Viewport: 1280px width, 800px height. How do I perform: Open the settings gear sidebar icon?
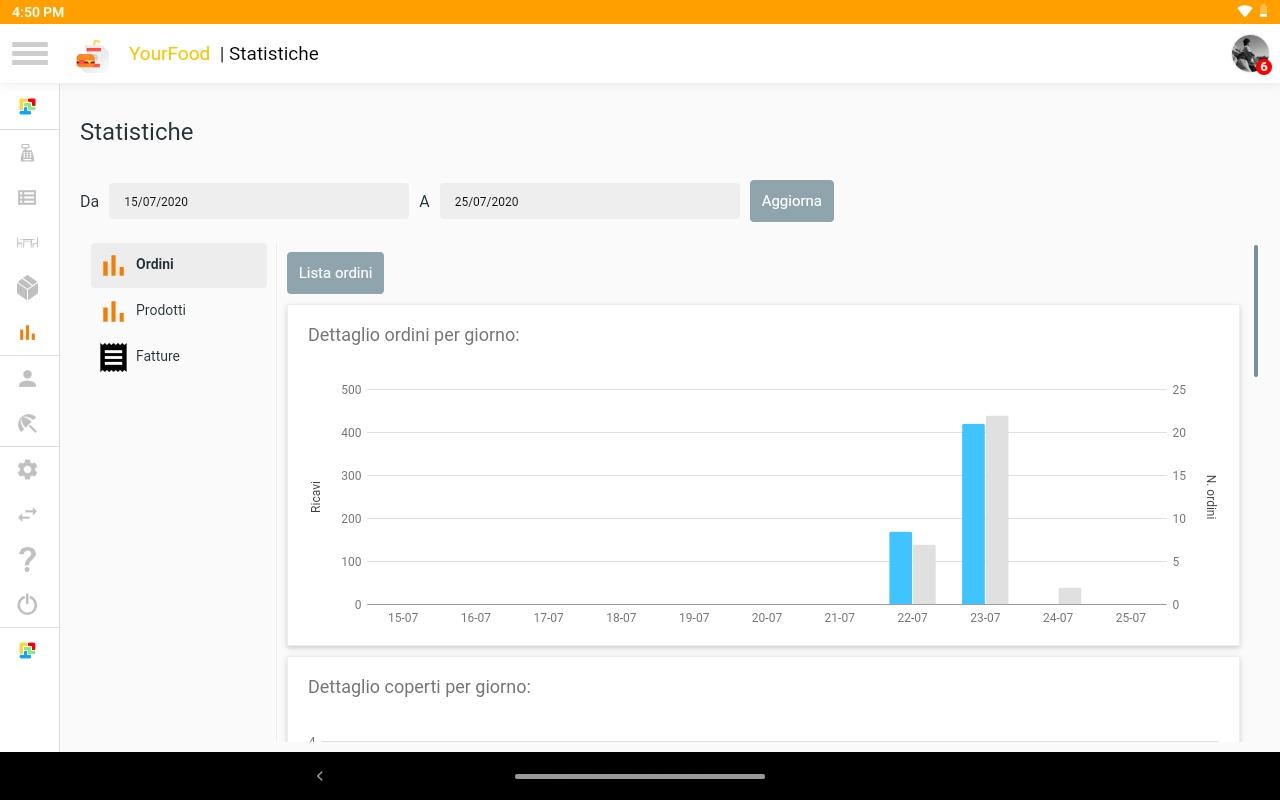pos(28,469)
